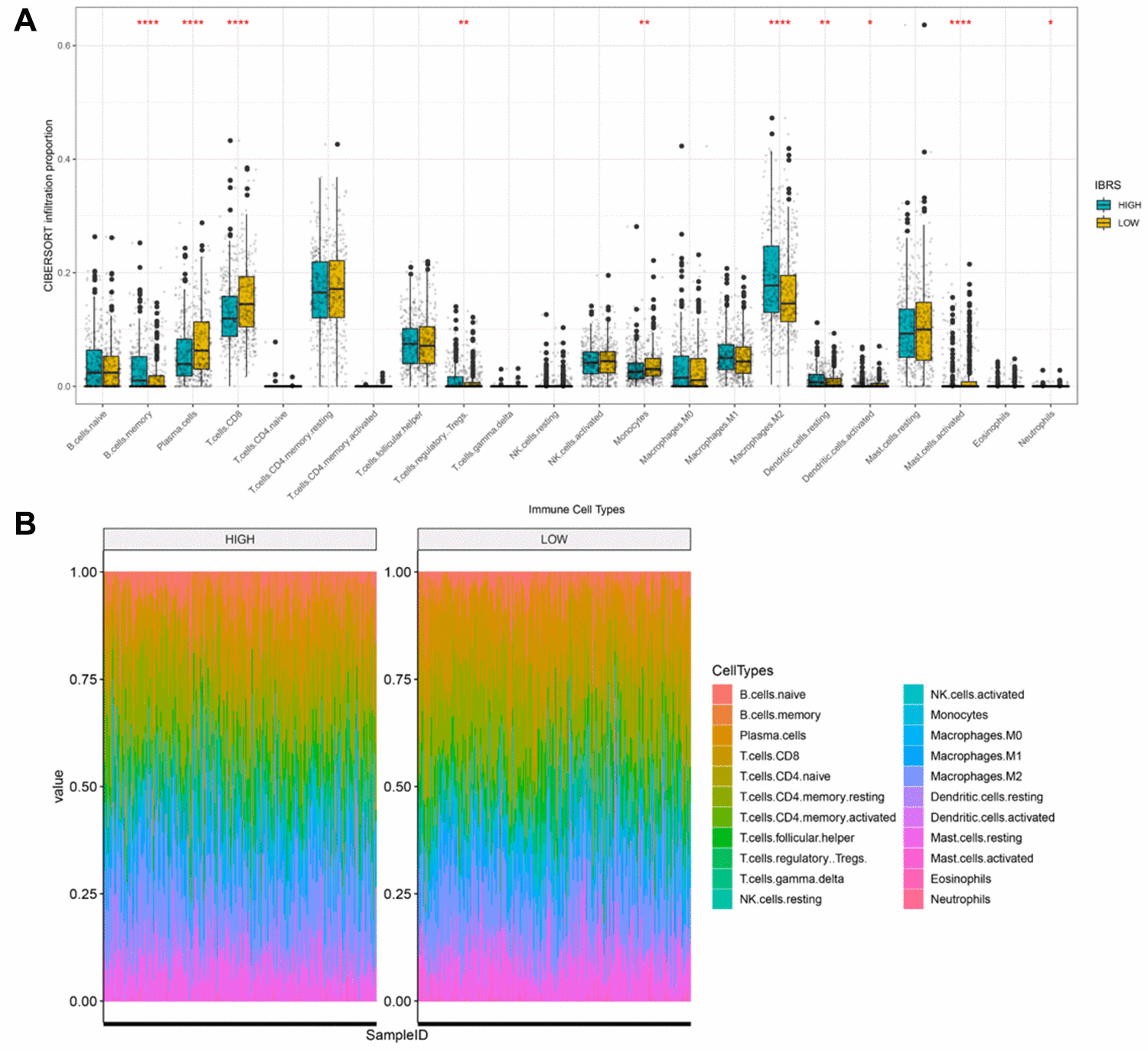The width and height of the screenshot is (1148, 1050).
Task: Click the 0.6 tick on panel A y-axis
Action: coord(64,46)
